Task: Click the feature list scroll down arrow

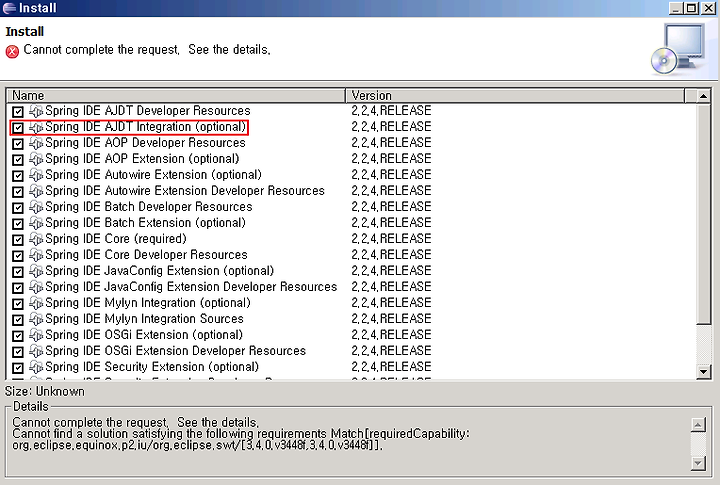Action: pyautogui.click(x=703, y=371)
